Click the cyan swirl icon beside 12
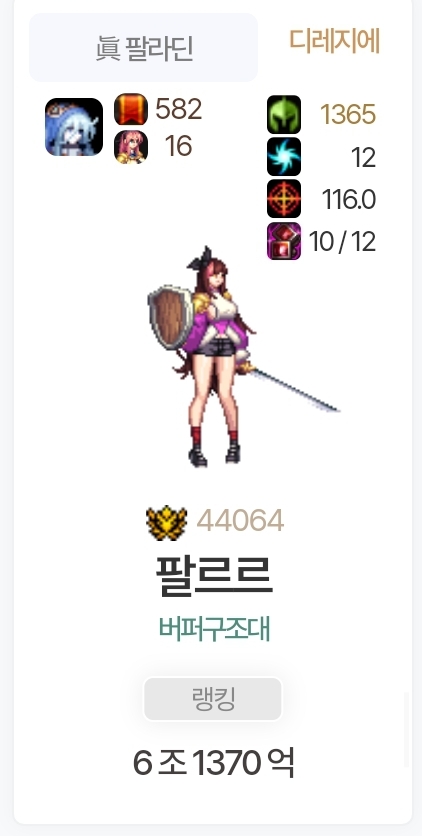This screenshot has height=836, width=422. (284, 157)
